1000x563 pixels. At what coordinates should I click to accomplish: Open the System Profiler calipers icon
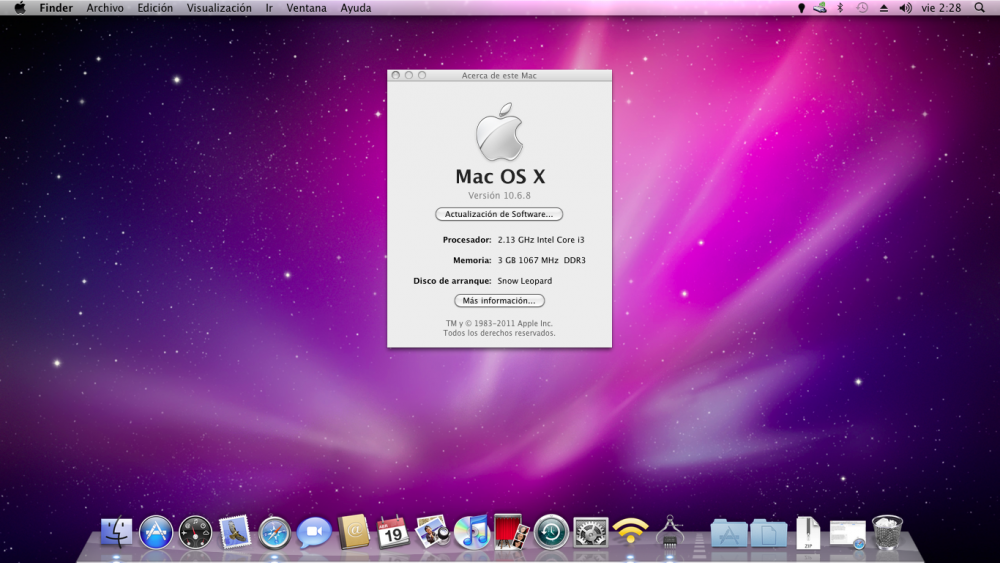(670, 531)
